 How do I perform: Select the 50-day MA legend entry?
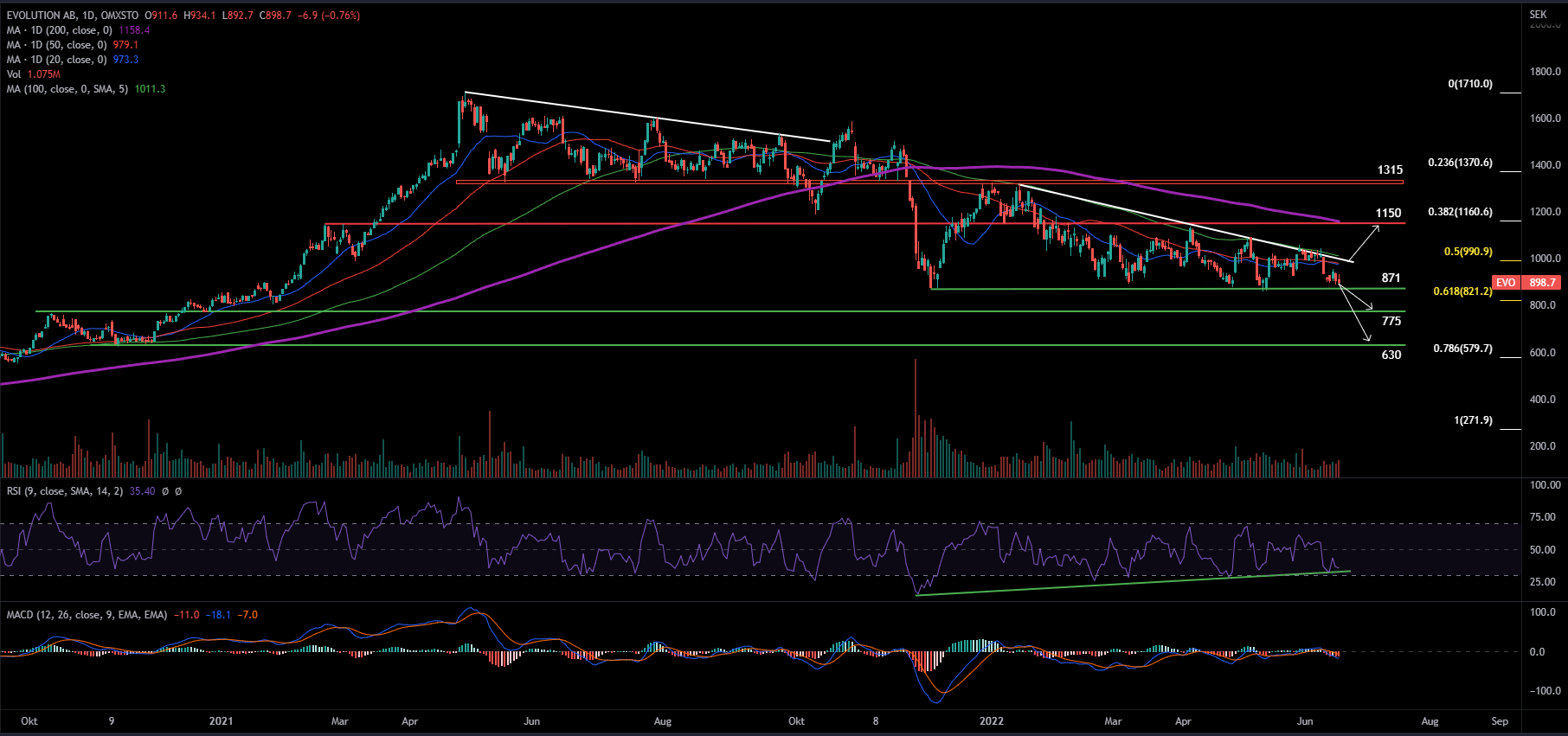point(56,45)
